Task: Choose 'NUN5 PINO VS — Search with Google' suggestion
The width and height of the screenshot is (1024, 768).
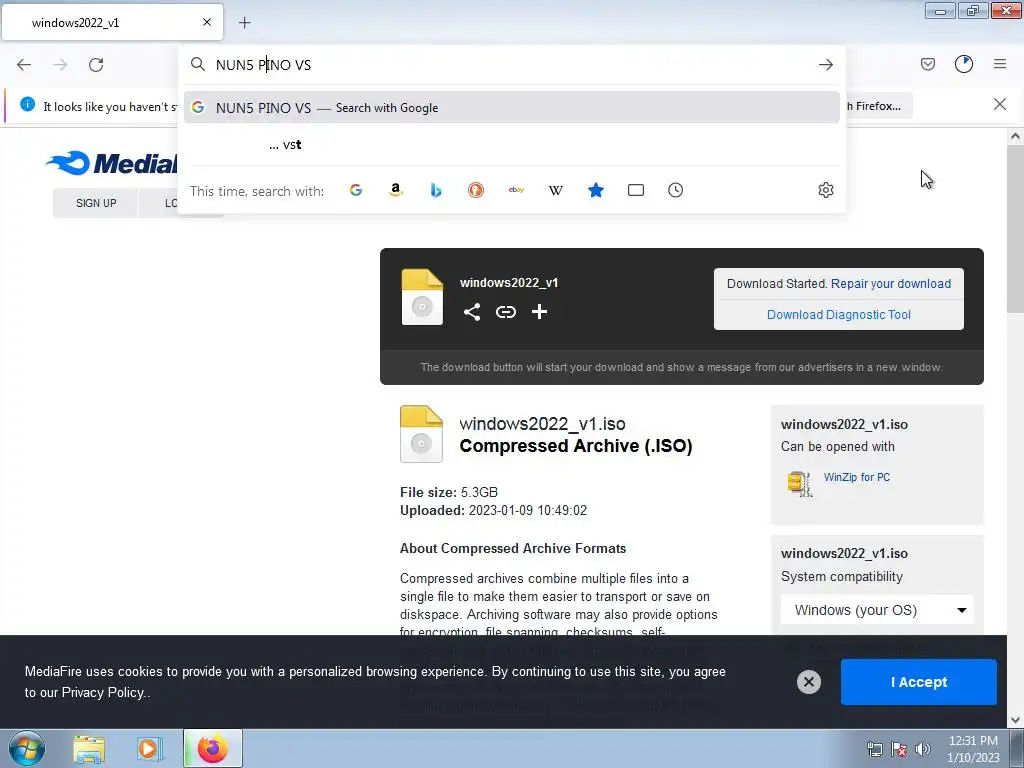Action: 511,108
